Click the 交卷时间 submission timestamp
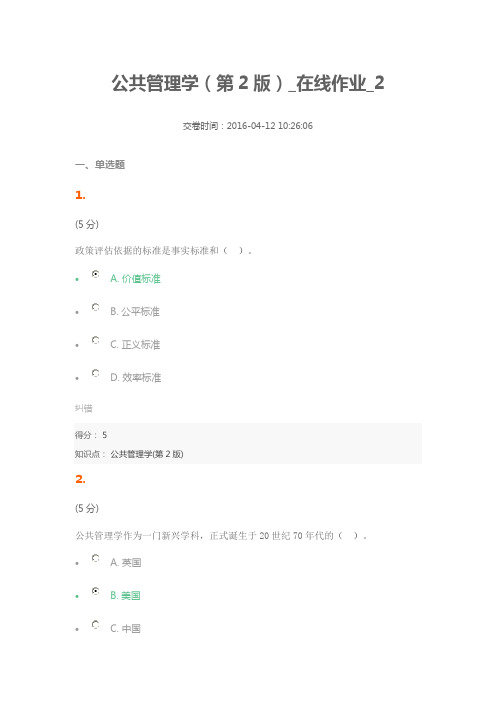Image resolution: width=496 pixels, height=702 pixels. tap(248, 126)
